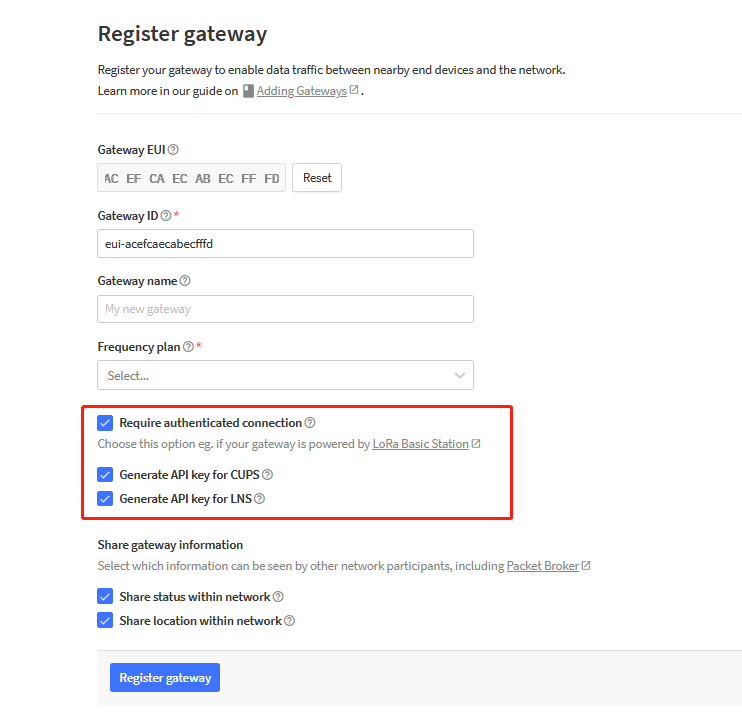Click help icon next to Frequency plan

click(188, 347)
